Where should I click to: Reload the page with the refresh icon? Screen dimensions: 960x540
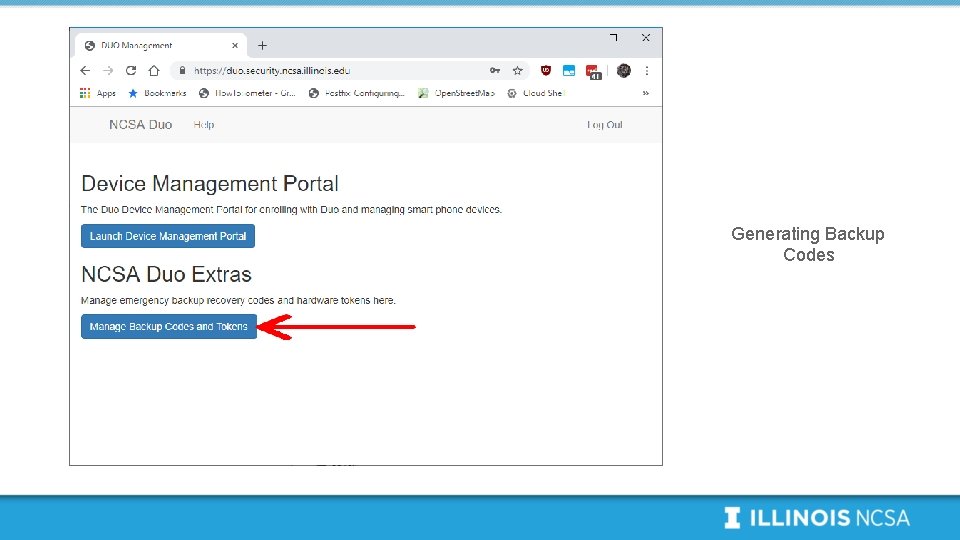coord(130,70)
